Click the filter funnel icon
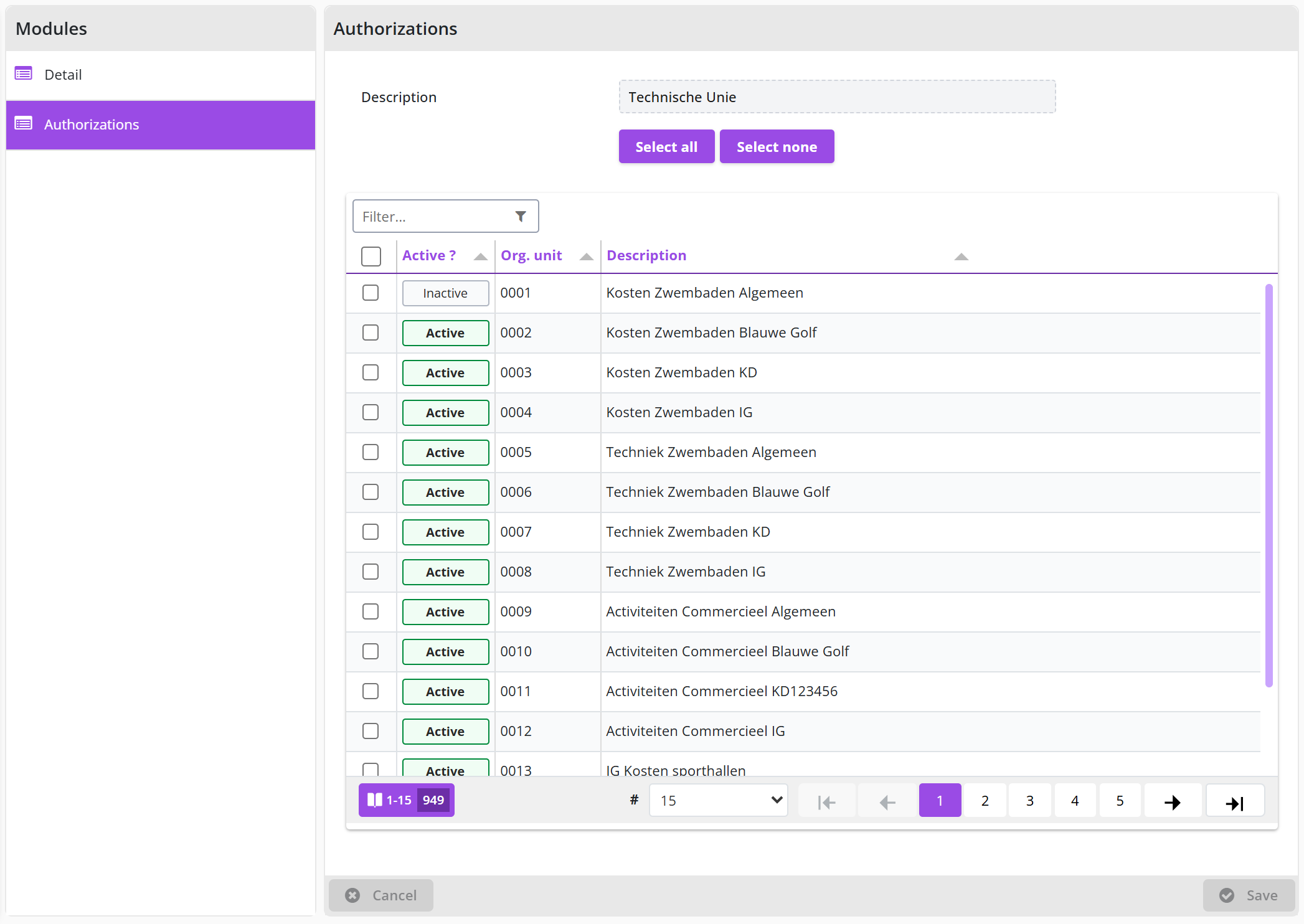 [x=521, y=216]
